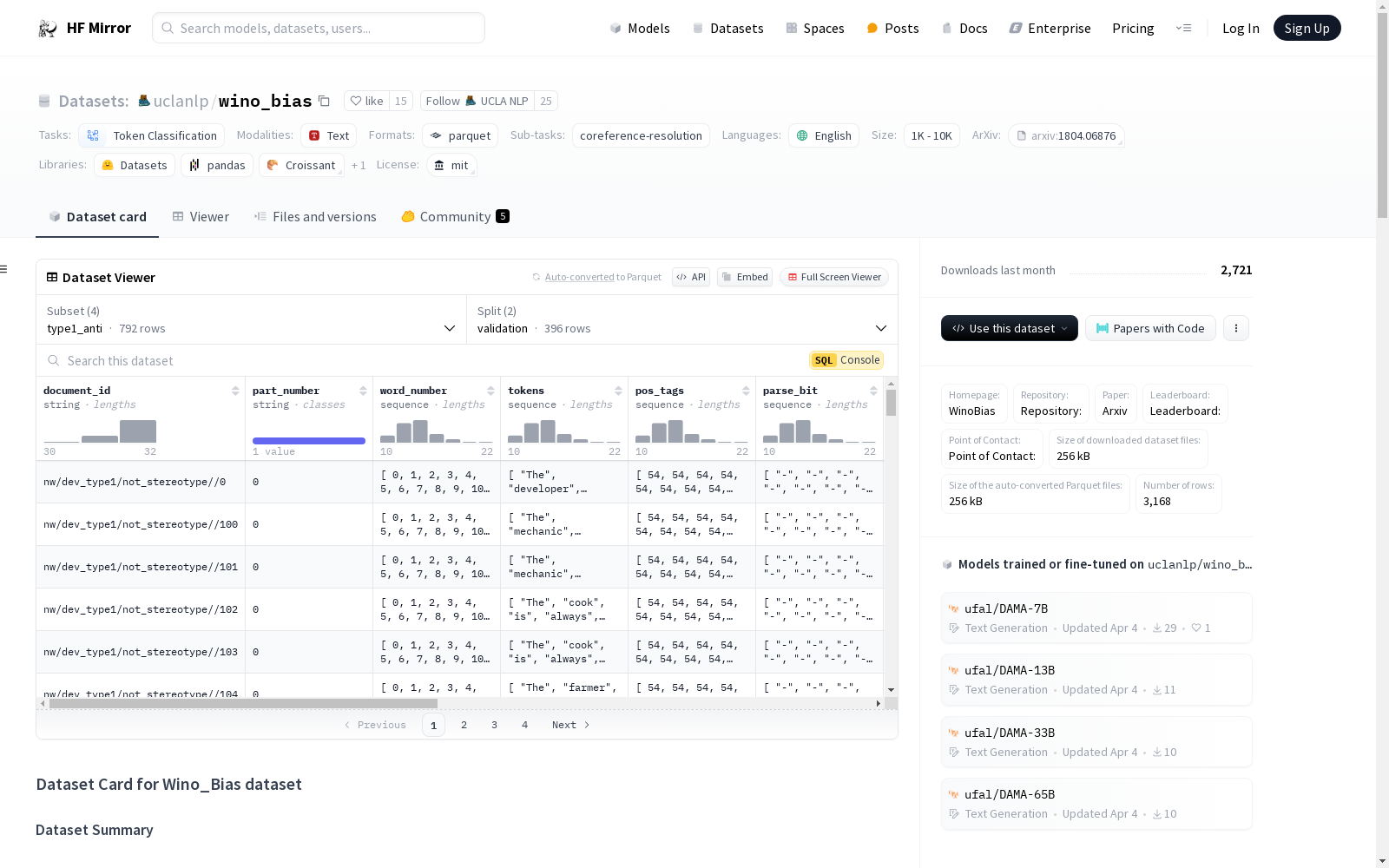Click the HF Mirror logo icon
Screen dimensions: 1389x868
(x=48, y=28)
